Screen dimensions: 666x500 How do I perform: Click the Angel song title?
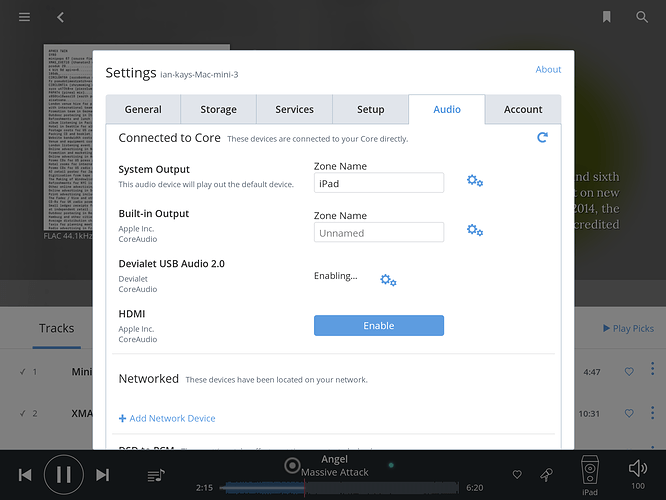pyautogui.click(x=334, y=459)
